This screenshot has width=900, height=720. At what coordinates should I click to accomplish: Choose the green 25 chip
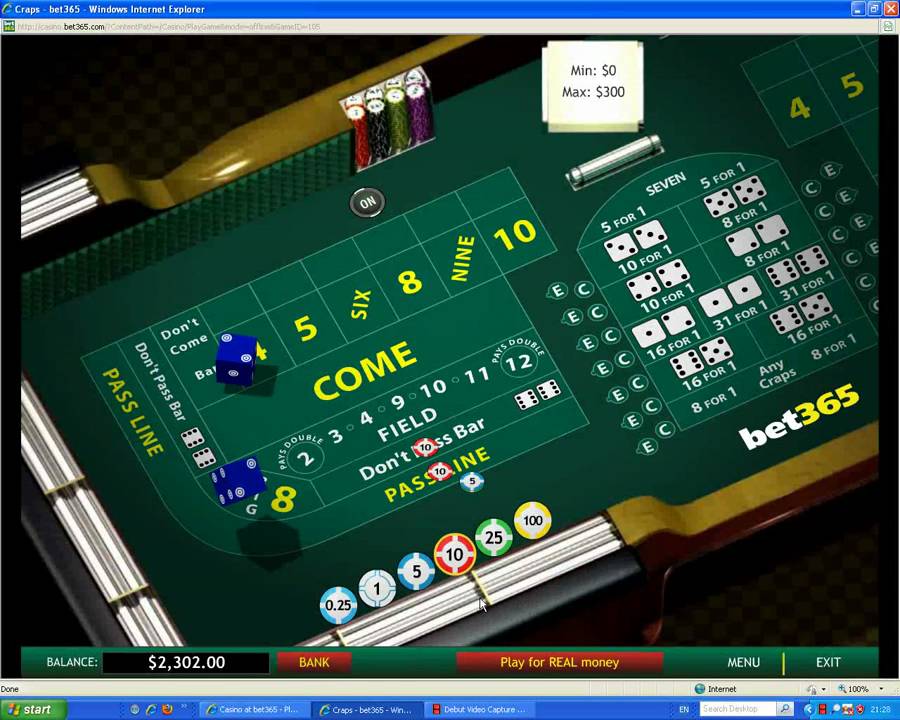(x=494, y=537)
